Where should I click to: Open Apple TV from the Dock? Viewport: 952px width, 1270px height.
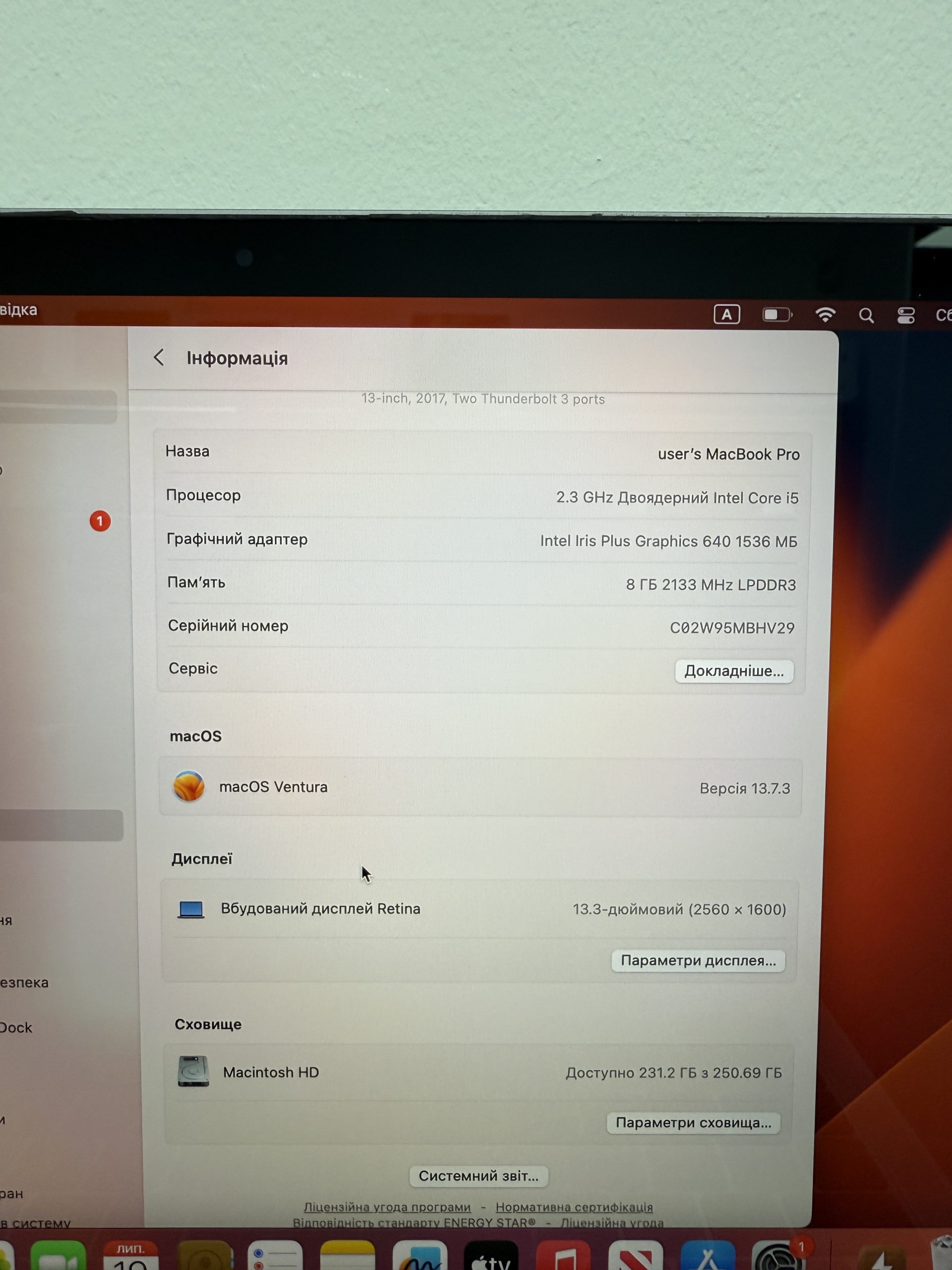click(x=491, y=1256)
